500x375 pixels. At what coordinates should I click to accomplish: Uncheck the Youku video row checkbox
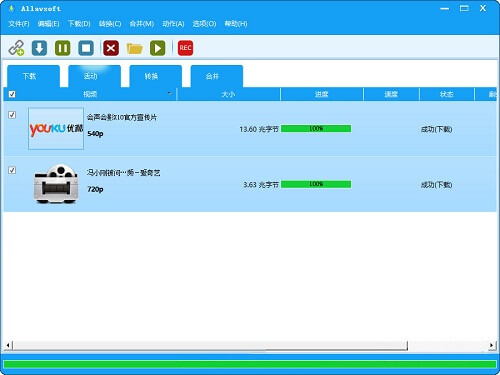[x=12, y=115]
